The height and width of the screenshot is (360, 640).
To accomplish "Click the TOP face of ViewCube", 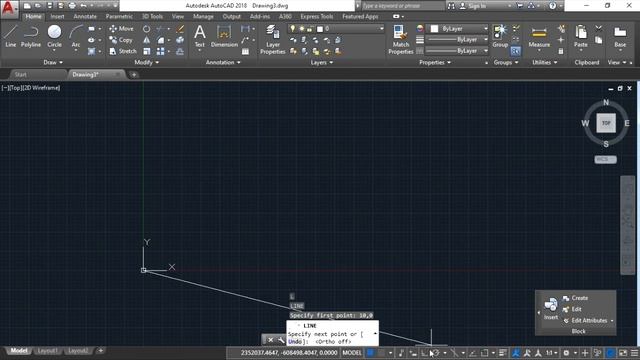I will coord(606,123).
